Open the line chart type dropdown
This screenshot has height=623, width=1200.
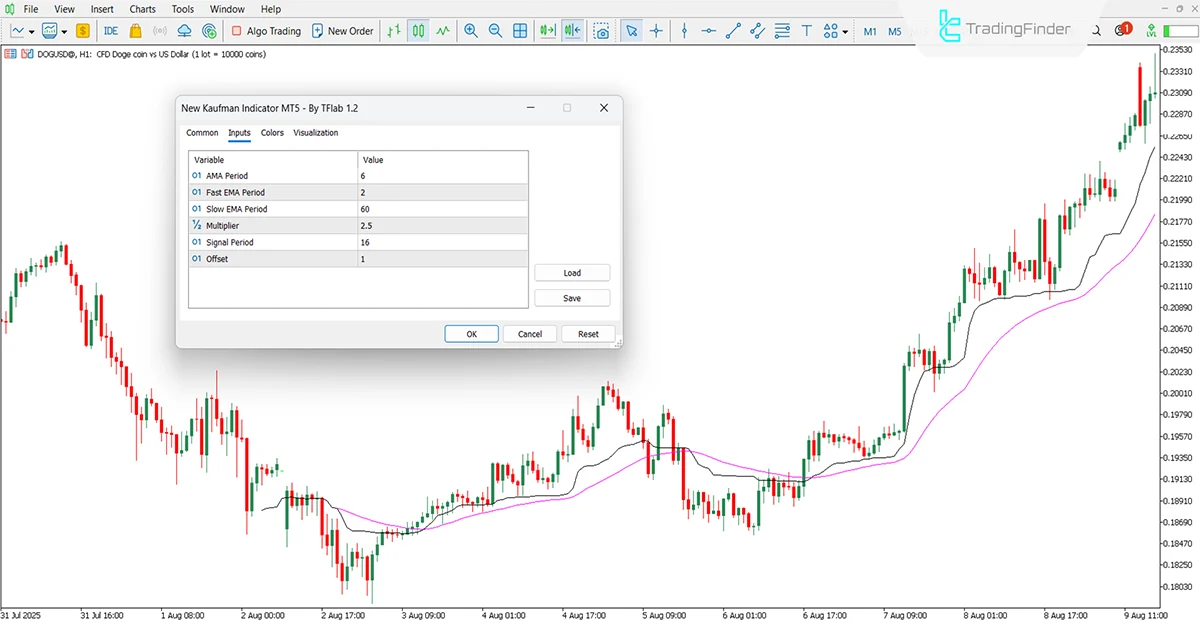(x=34, y=31)
